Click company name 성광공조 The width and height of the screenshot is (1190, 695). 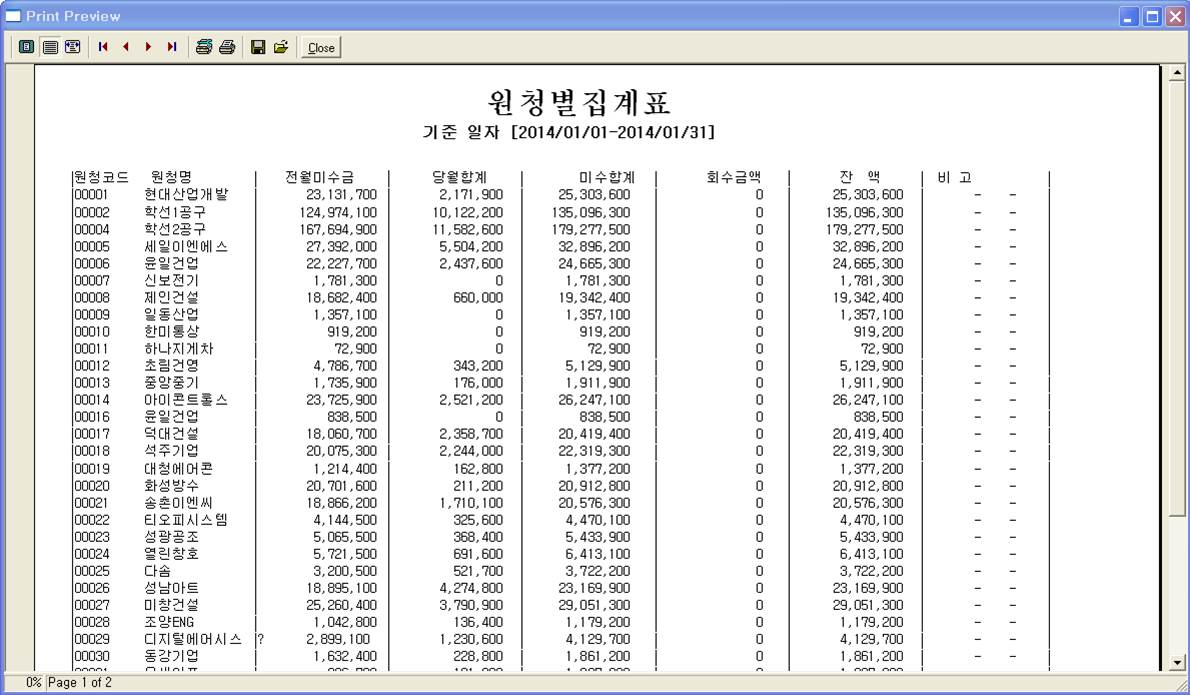172,537
